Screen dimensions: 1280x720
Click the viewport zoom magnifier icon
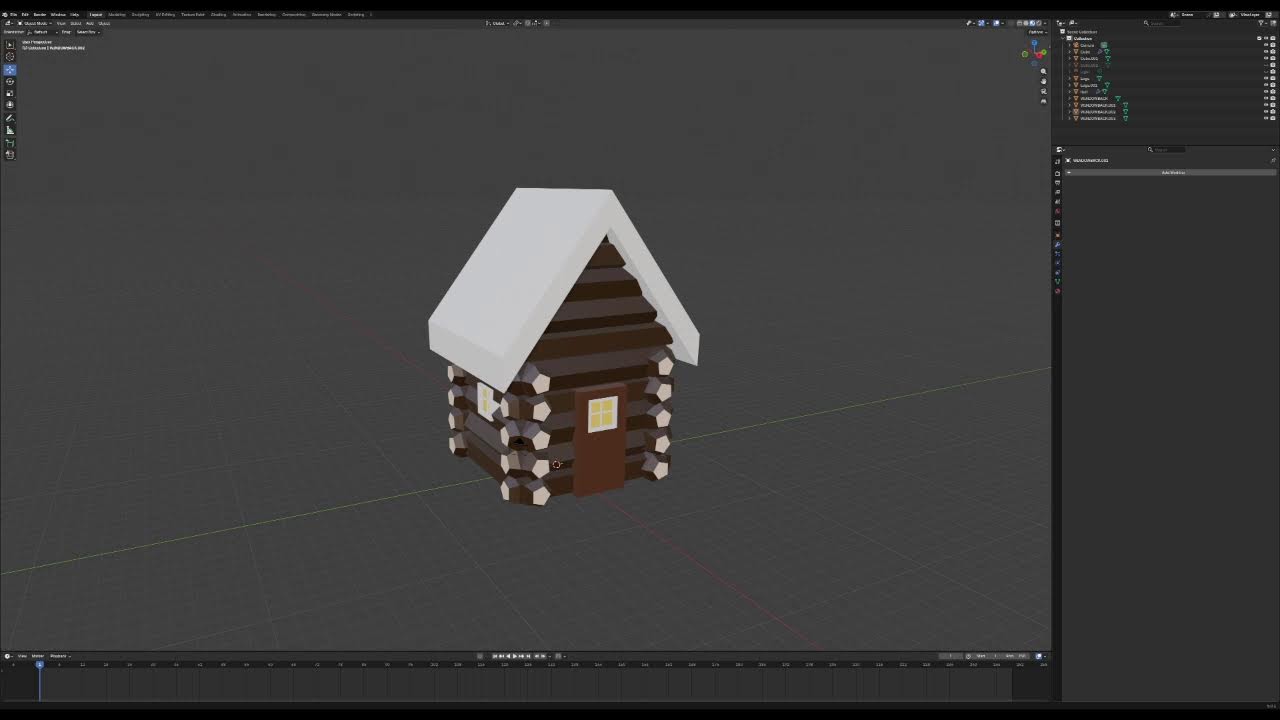pyautogui.click(x=1043, y=71)
